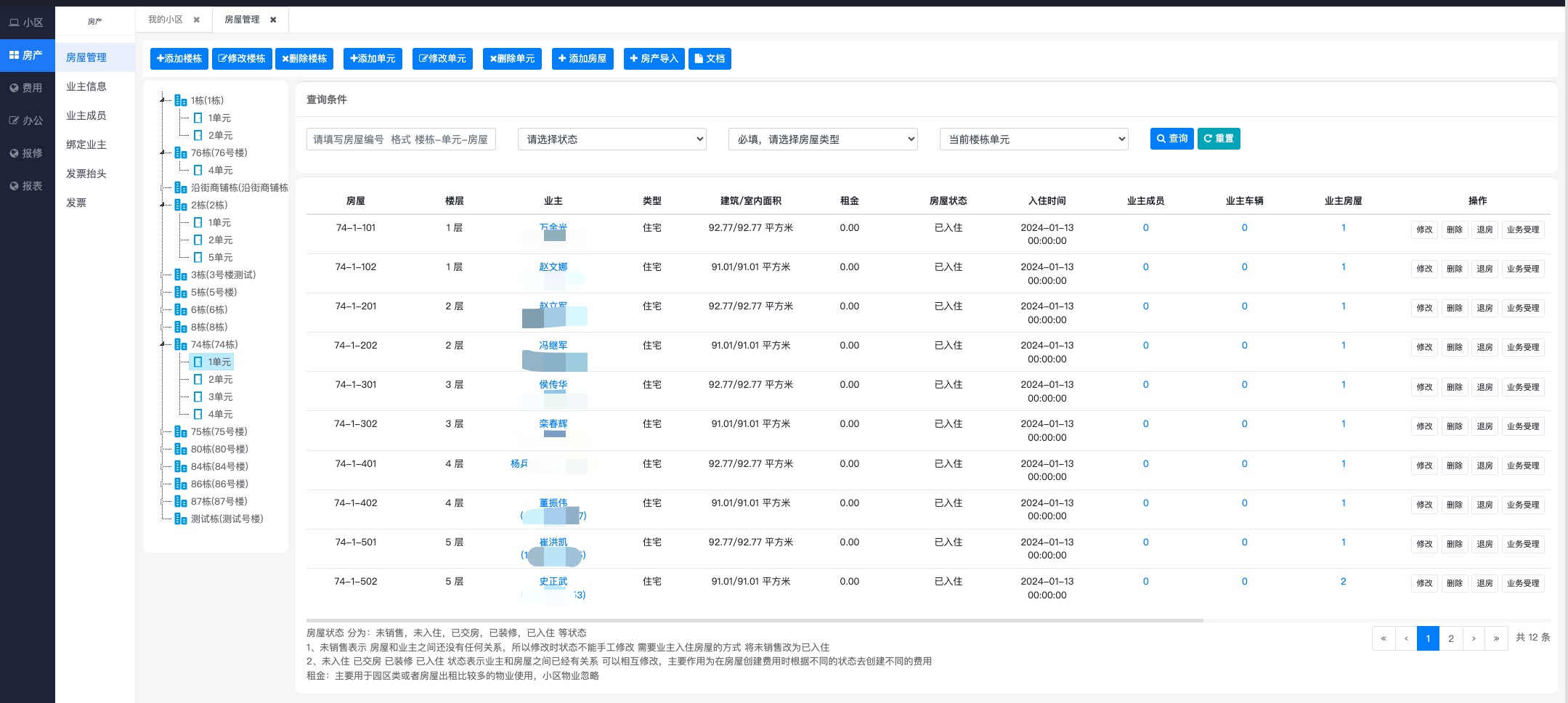Click 删除 for house 74-1-102
Viewport: 1568px width, 703px height.
coord(1454,269)
